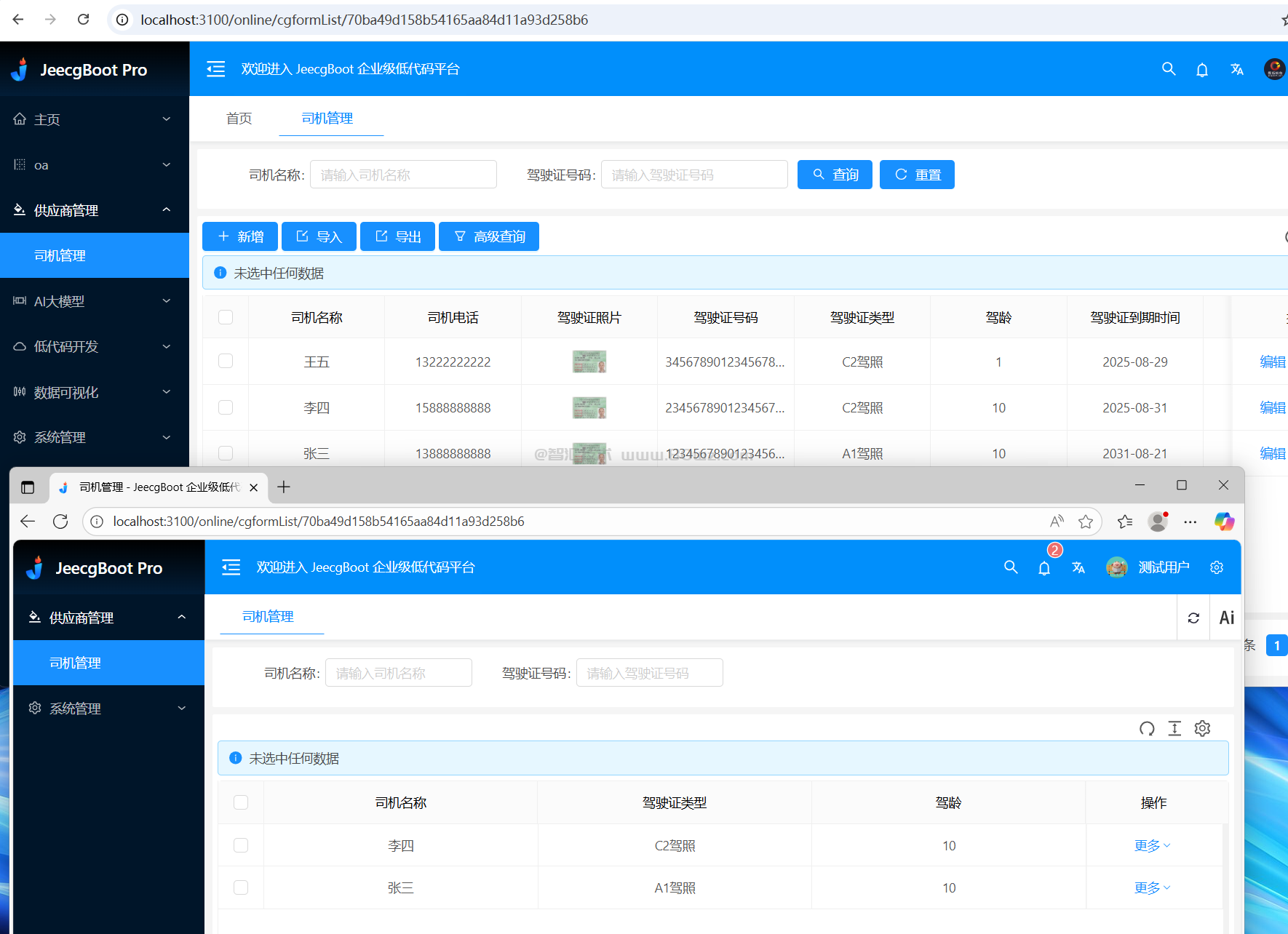Open Edge more options ellipsis menu

(x=1190, y=522)
